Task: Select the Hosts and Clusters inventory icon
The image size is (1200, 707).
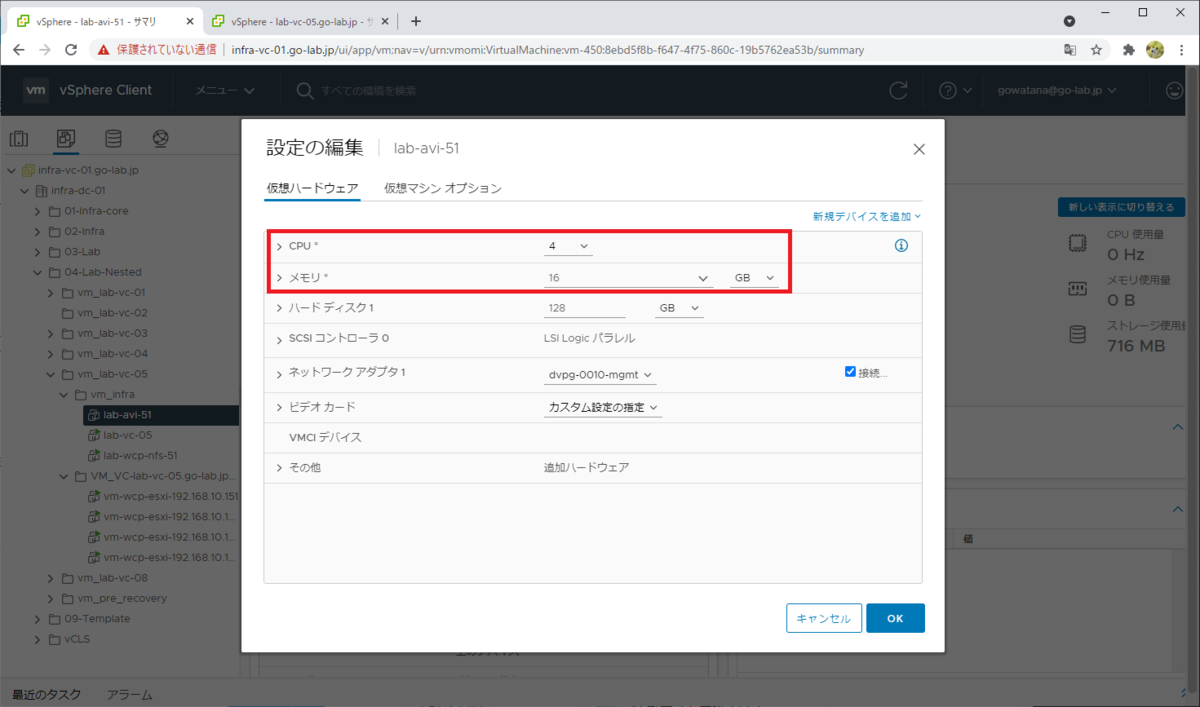Action: pos(19,137)
